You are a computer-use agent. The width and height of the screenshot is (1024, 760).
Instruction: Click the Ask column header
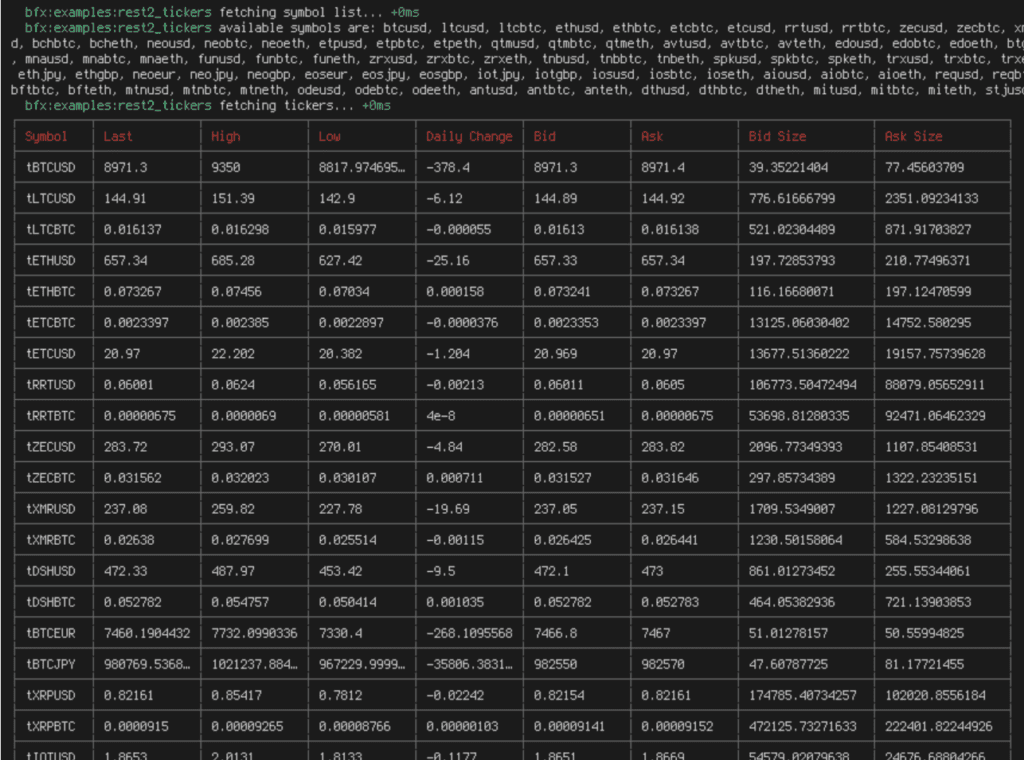651,137
